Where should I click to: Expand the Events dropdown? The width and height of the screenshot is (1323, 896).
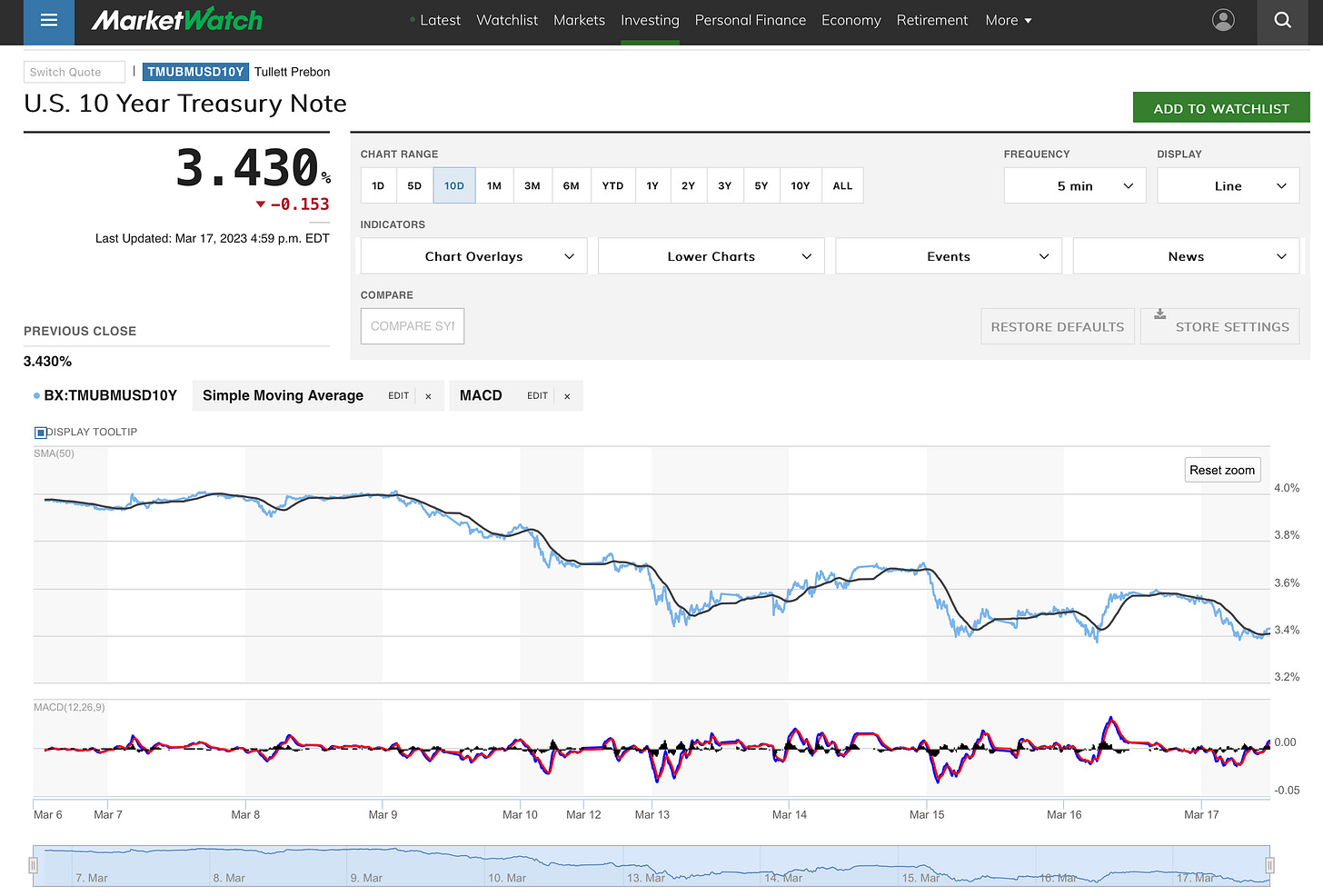[949, 256]
